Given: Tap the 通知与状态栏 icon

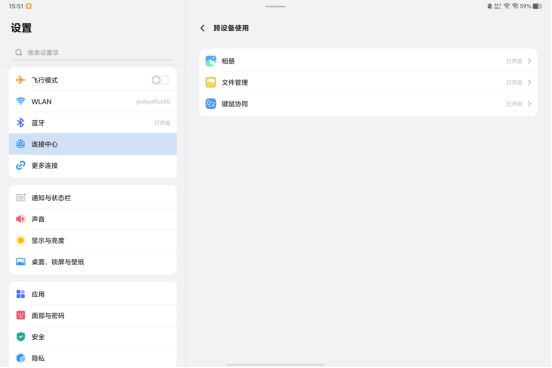Looking at the screenshot, I should 20,198.
